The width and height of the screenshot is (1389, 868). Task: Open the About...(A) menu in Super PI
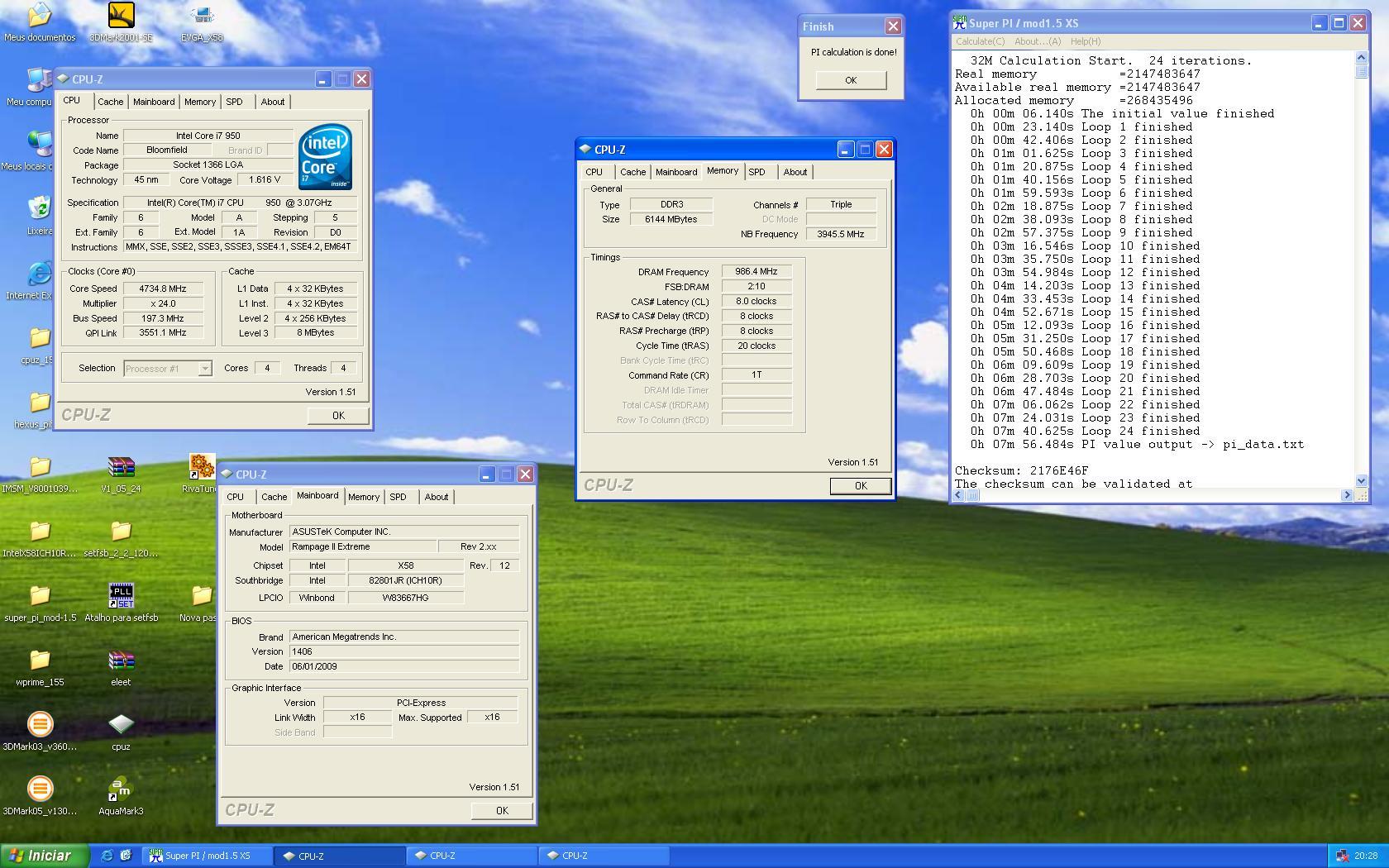pyautogui.click(x=1038, y=41)
